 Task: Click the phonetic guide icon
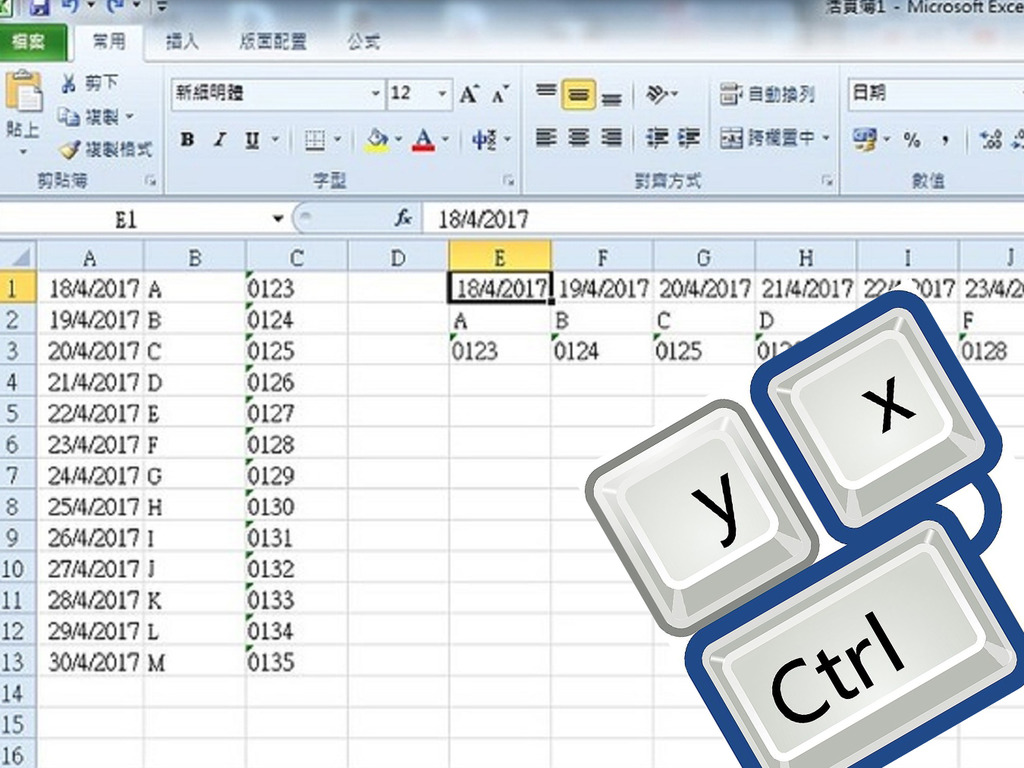click(x=485, y=139)
